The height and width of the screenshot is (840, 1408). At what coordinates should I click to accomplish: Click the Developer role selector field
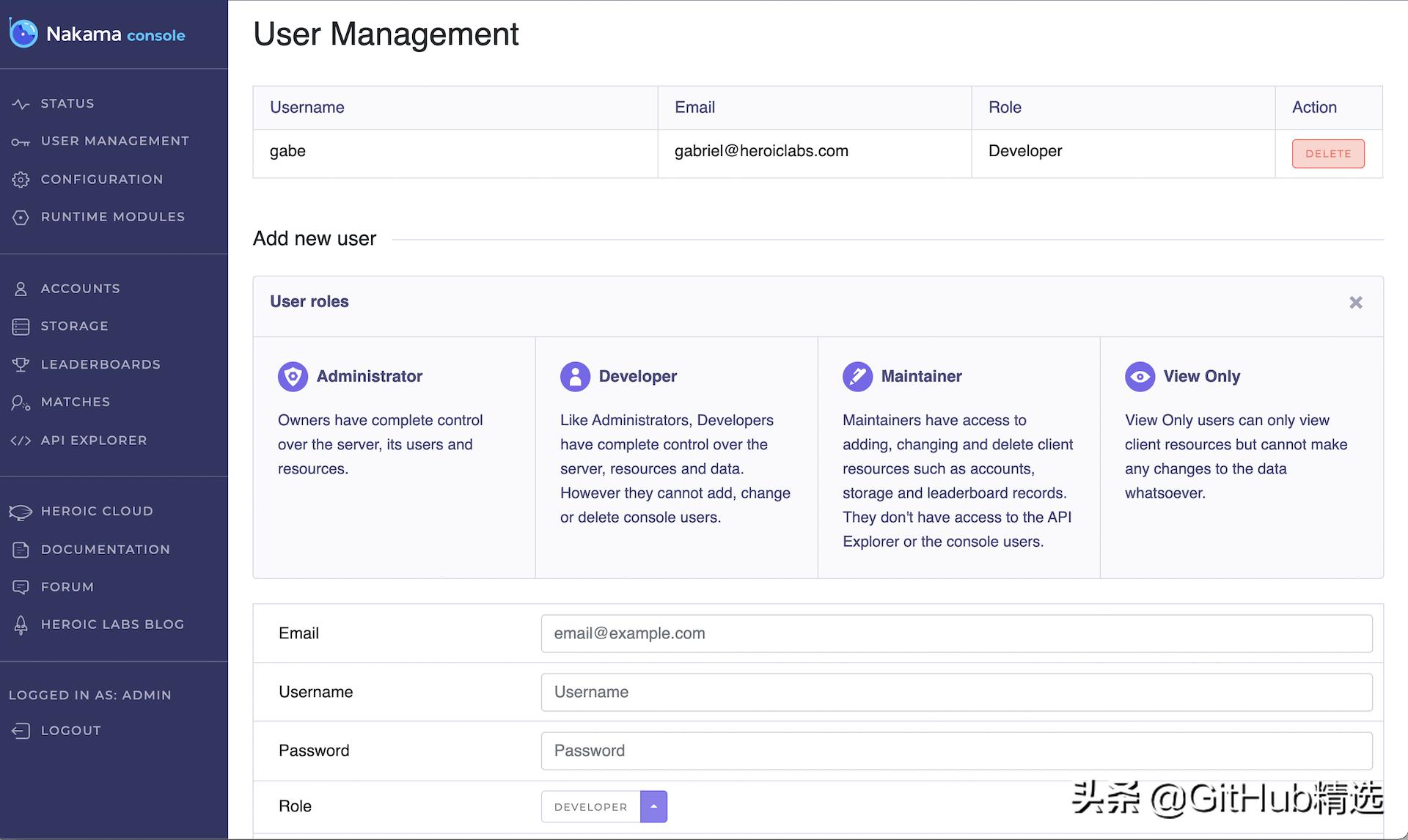[590, 806]
